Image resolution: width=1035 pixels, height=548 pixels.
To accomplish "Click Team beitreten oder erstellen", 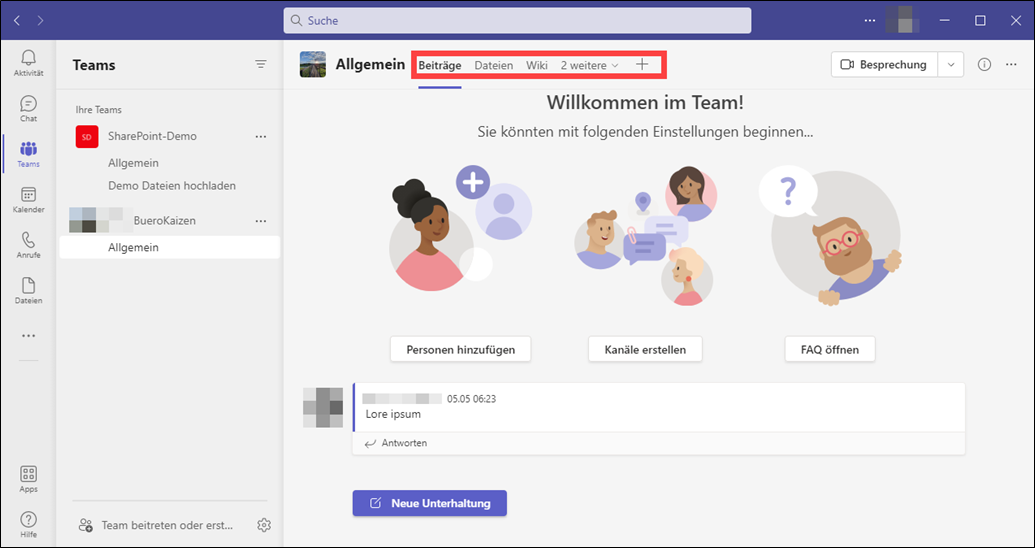I will point(156,526).
